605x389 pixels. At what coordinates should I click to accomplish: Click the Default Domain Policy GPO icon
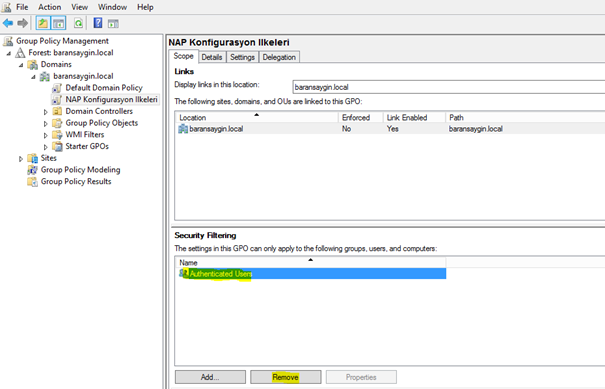[57, 88]
